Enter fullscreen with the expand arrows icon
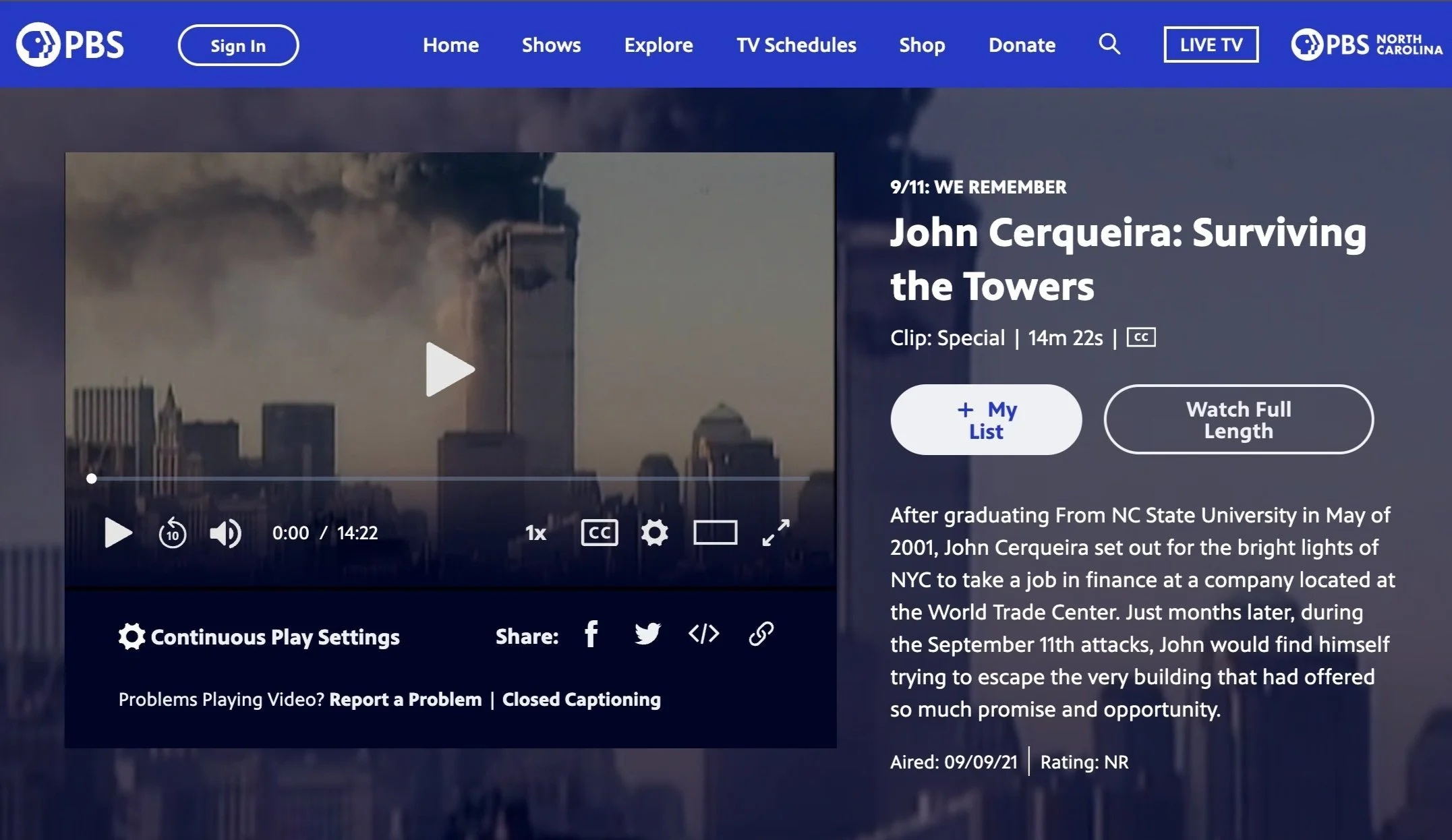1452x840 pixels. coord(776,533)
